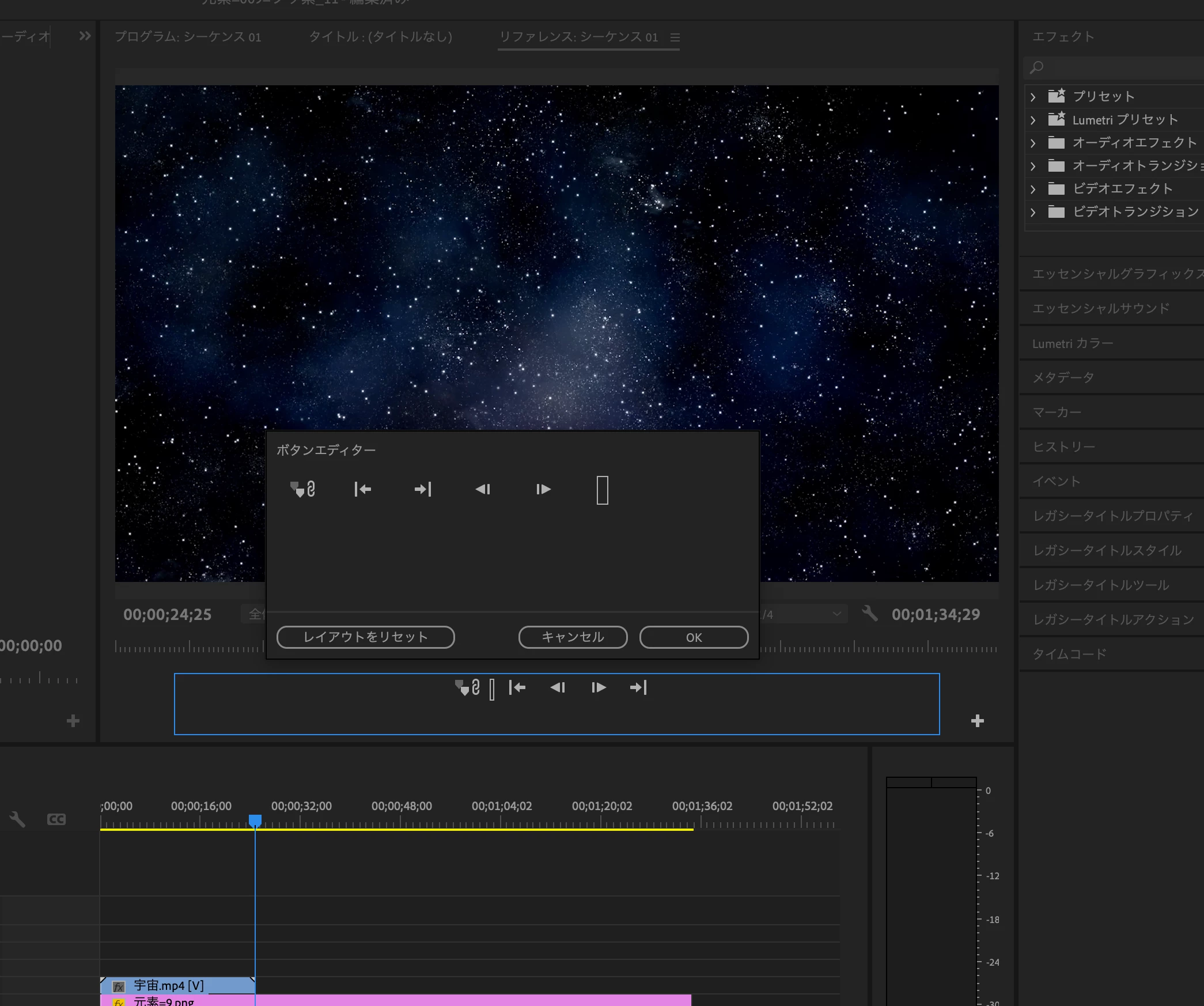Open Button Editor plus icon in reference monitor

click(x=978, y=721)
